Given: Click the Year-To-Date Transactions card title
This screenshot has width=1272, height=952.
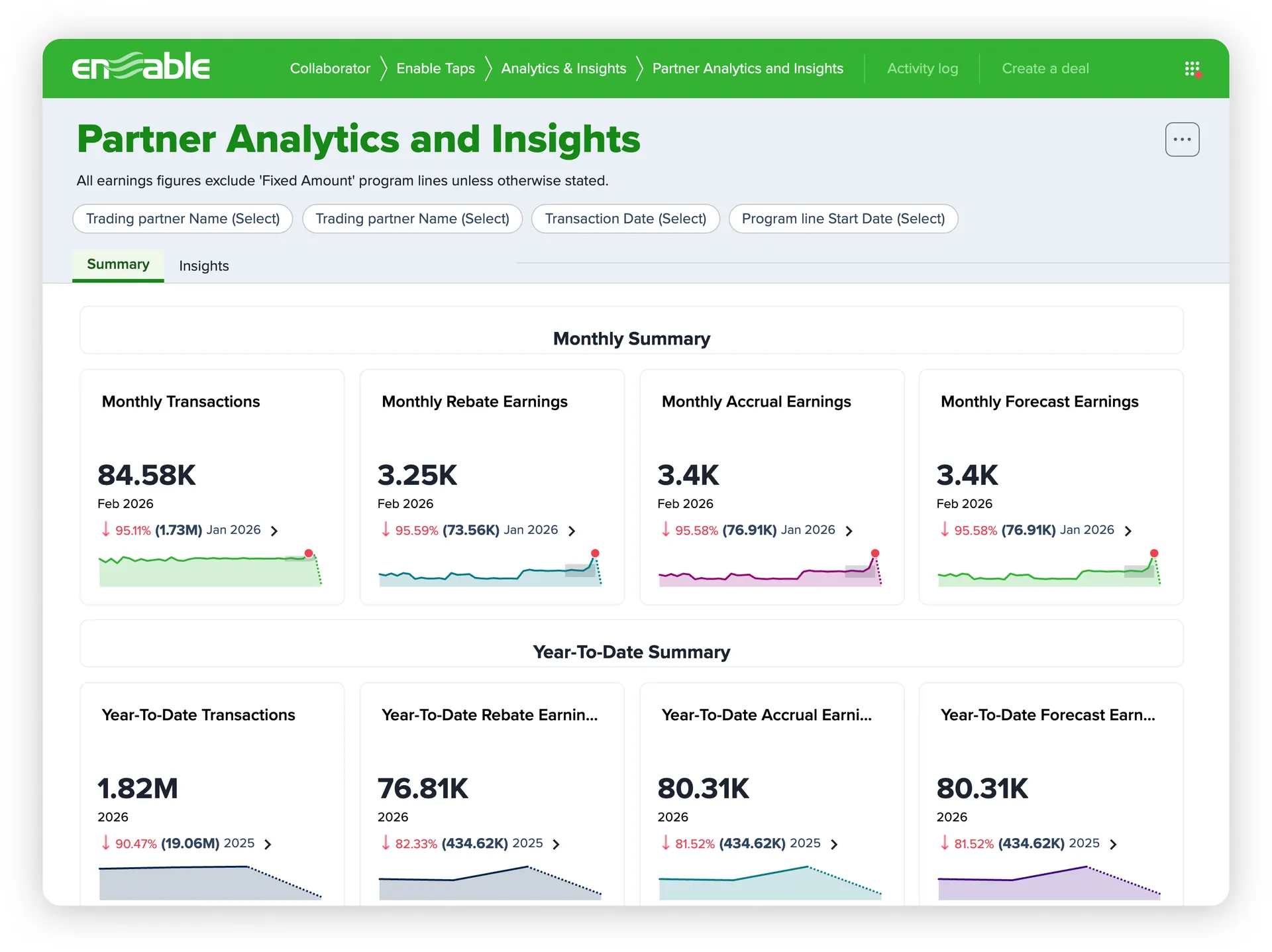Looking at the screenshot, I should 198,715.
